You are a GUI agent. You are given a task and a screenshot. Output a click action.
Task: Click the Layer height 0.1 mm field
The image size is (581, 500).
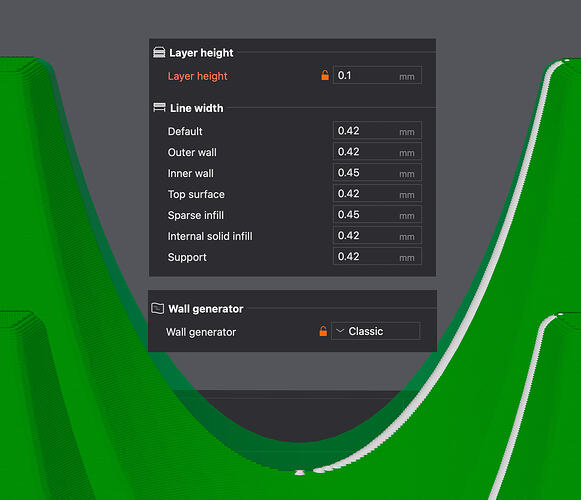pos(377,75)
